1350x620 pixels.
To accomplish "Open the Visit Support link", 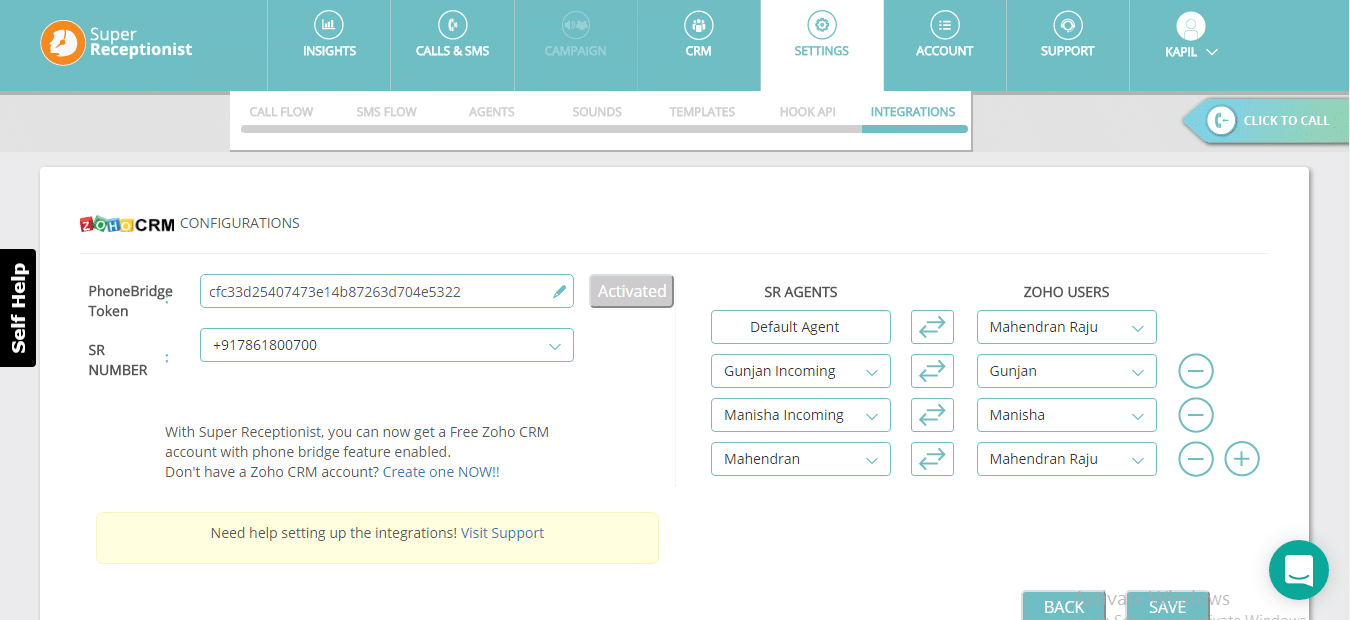I will click(502, 533).
